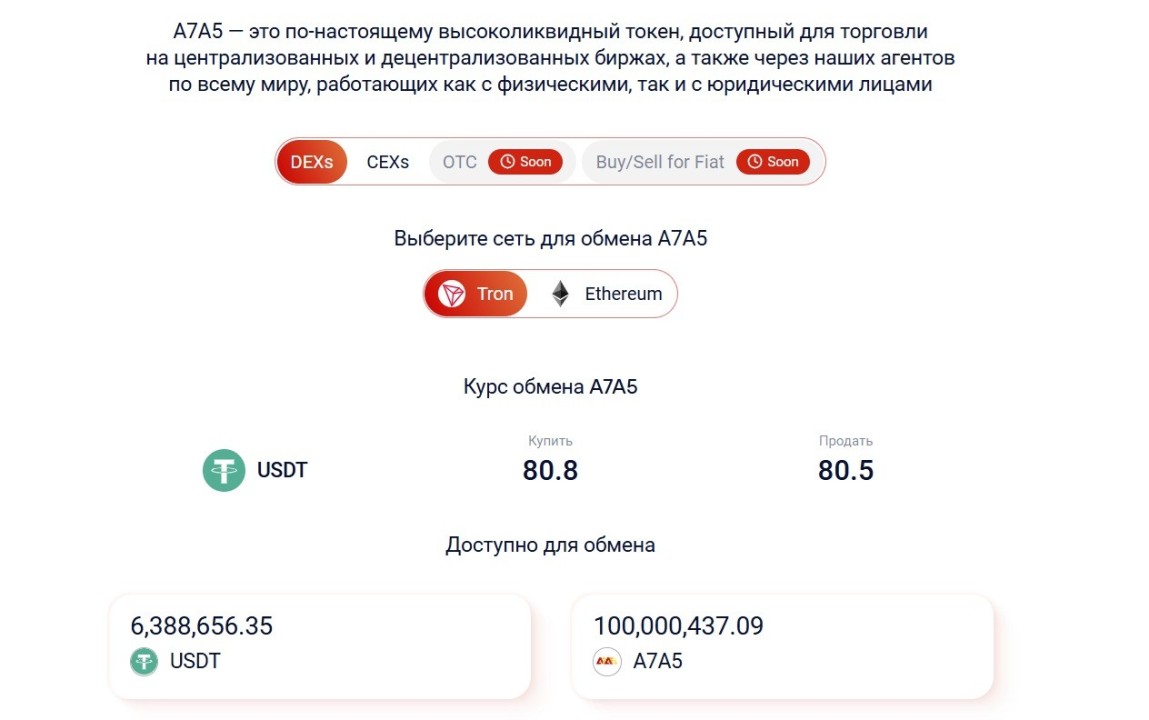Select the DEXs tab

pos(311,162)
